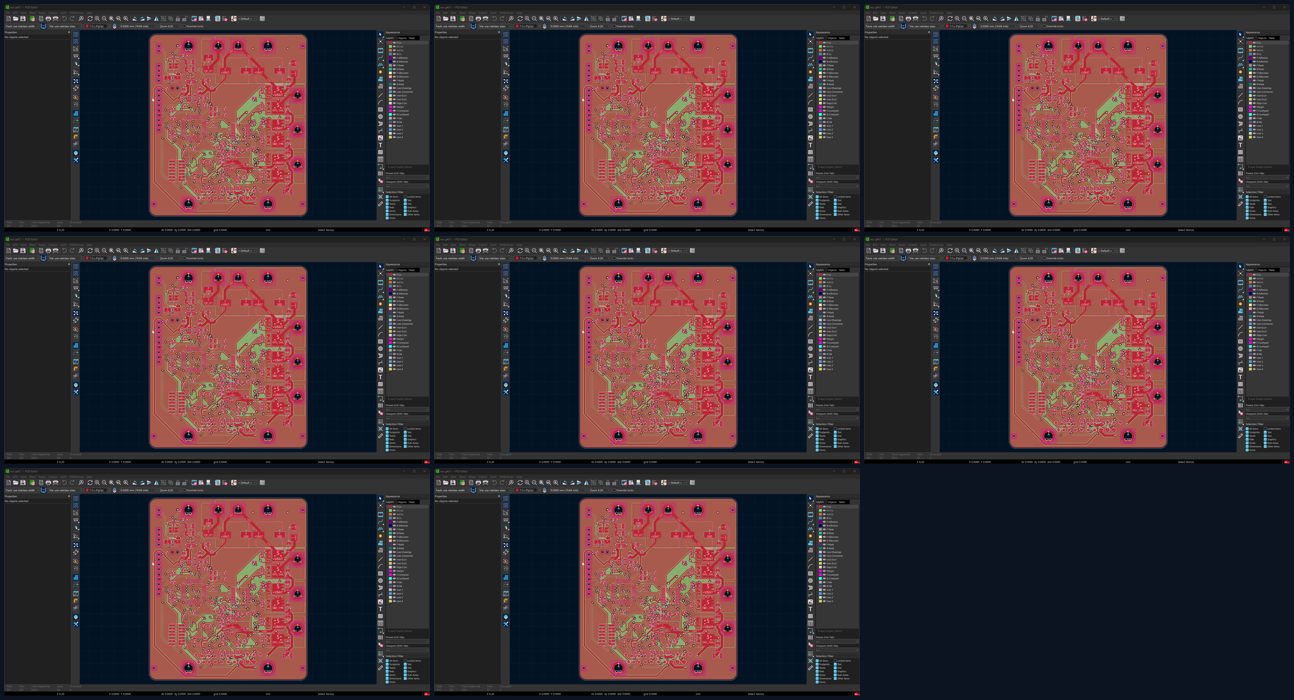The image size is (1294, 700).
Task: Click F.Cu color swatch in top-middle window
Action: (820, 42)
